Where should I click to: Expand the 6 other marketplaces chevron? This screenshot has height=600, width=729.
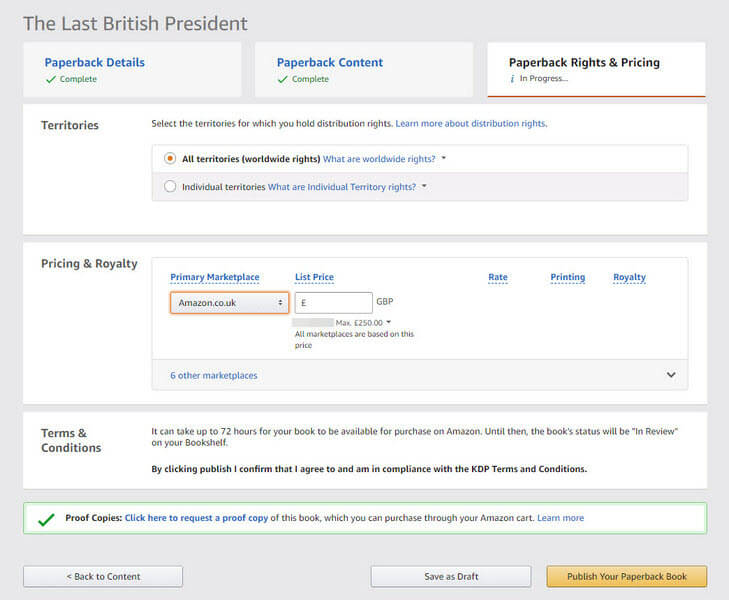point(671,375)
